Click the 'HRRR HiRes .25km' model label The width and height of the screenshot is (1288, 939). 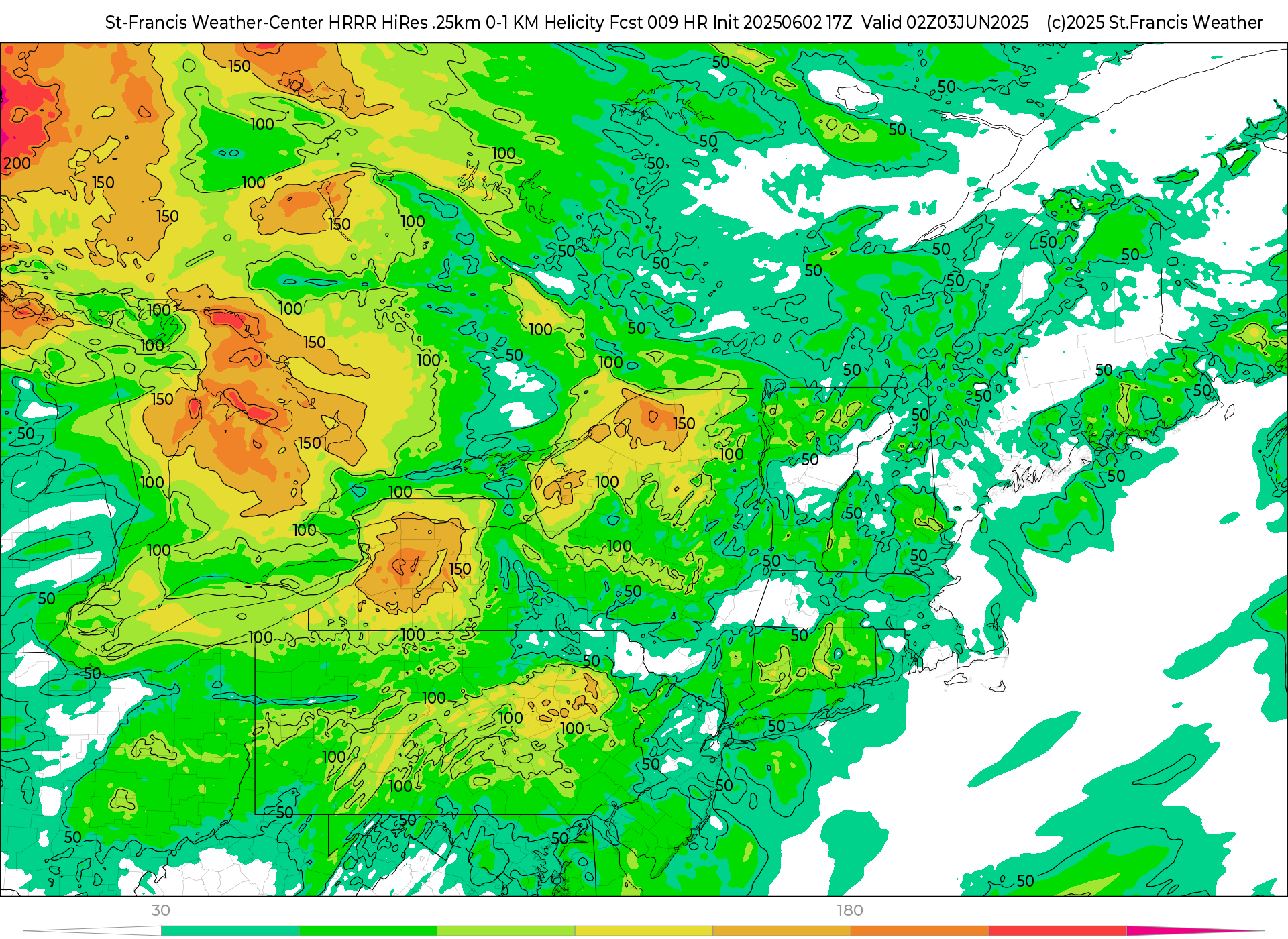[x=405, y=23]
